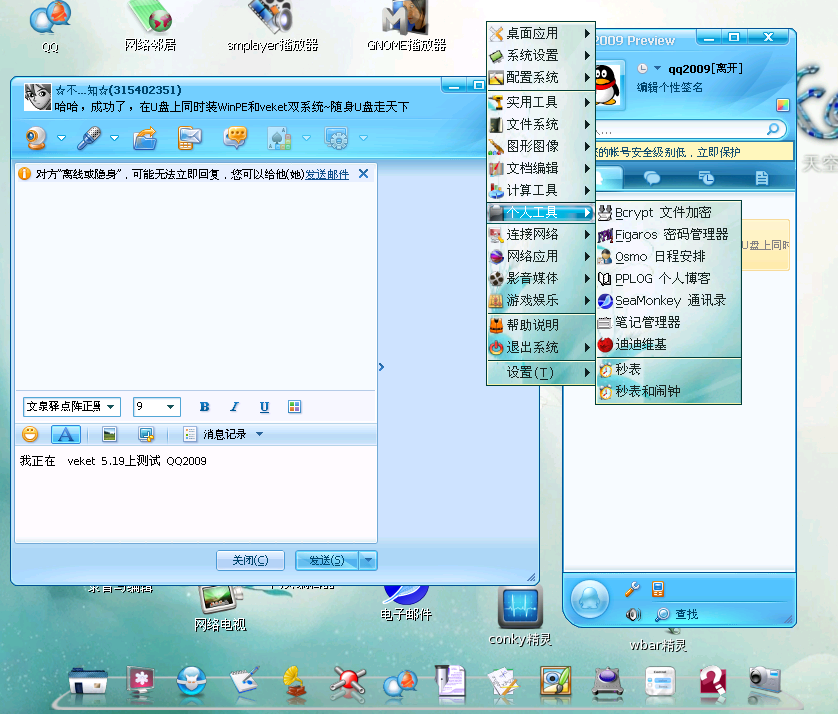Switch to the recent contacts tab

pyautogui.click(x=706, y=178)
